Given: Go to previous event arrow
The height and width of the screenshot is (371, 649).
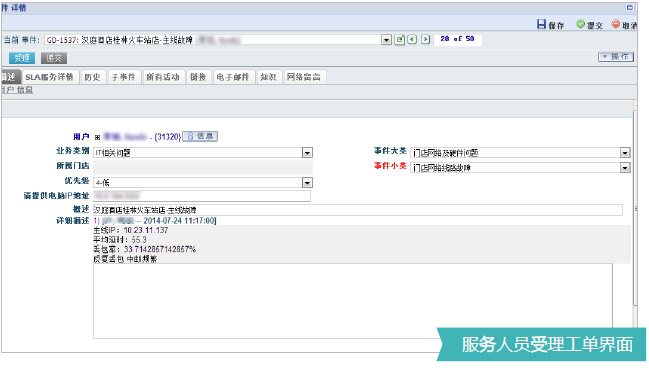Looking at the screenshot, I should (412, 40).
